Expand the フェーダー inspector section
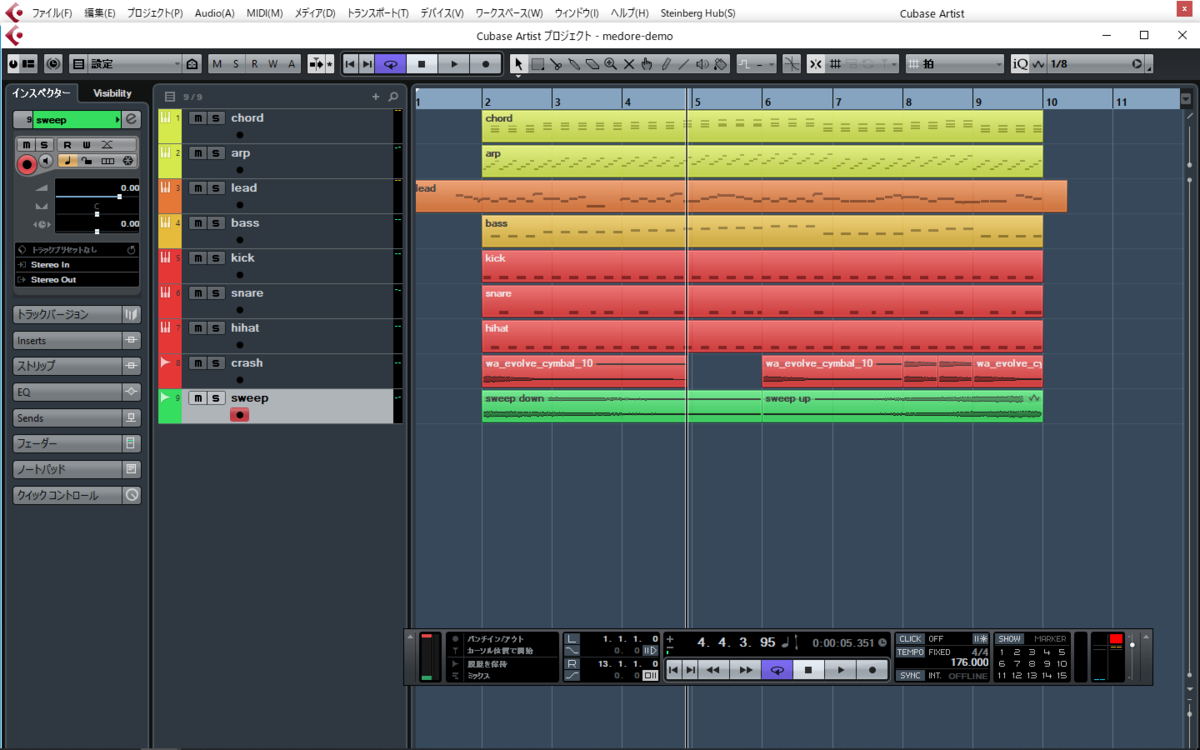Image resolution: width=1200 pixels, height=750 pixels. (67, 443)
